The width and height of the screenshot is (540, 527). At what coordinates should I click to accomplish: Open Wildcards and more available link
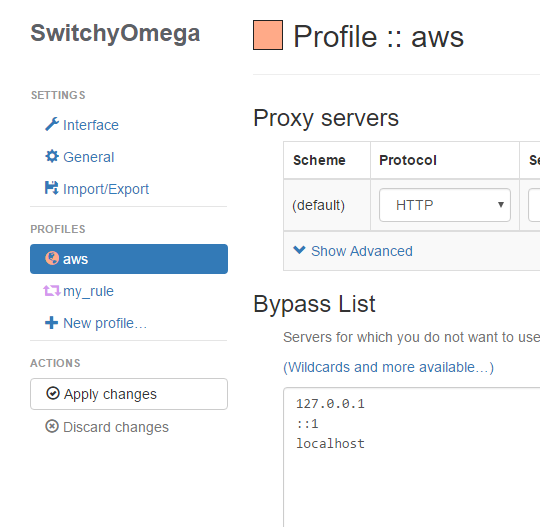tap(388, 367)
